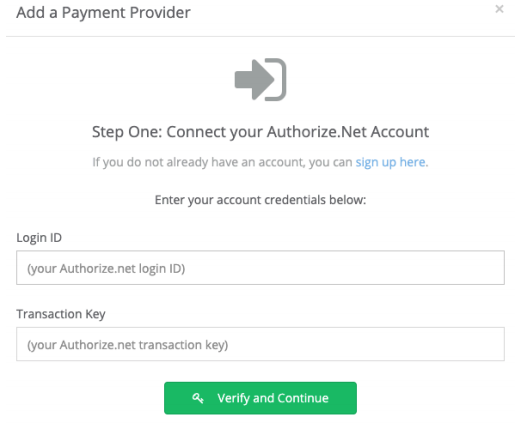Click the '(your Authorize.net login ID)' placeholder

point(106,268)
